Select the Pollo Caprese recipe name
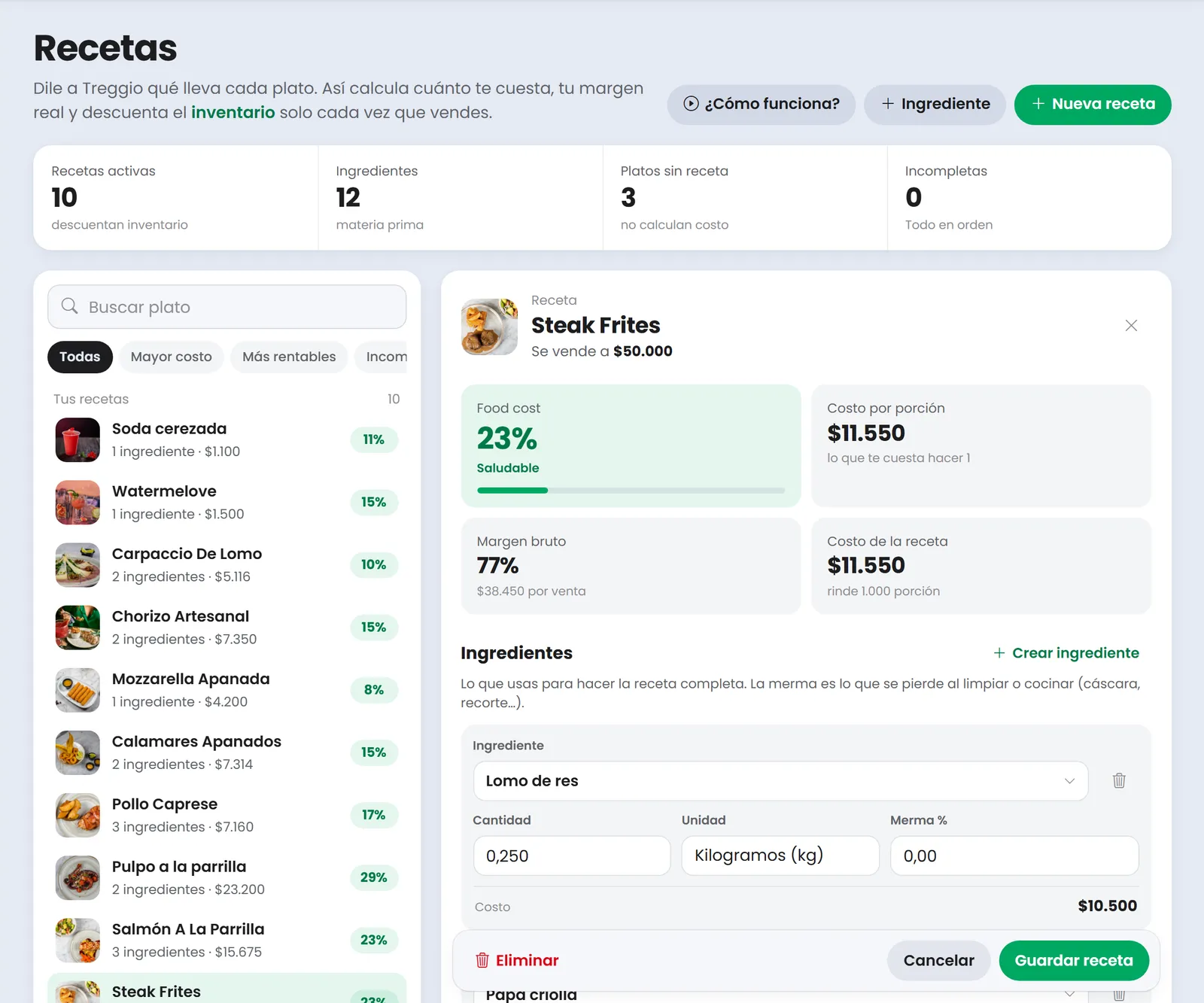Viewport: 1204px width, 1003px height. click(165, 804)
